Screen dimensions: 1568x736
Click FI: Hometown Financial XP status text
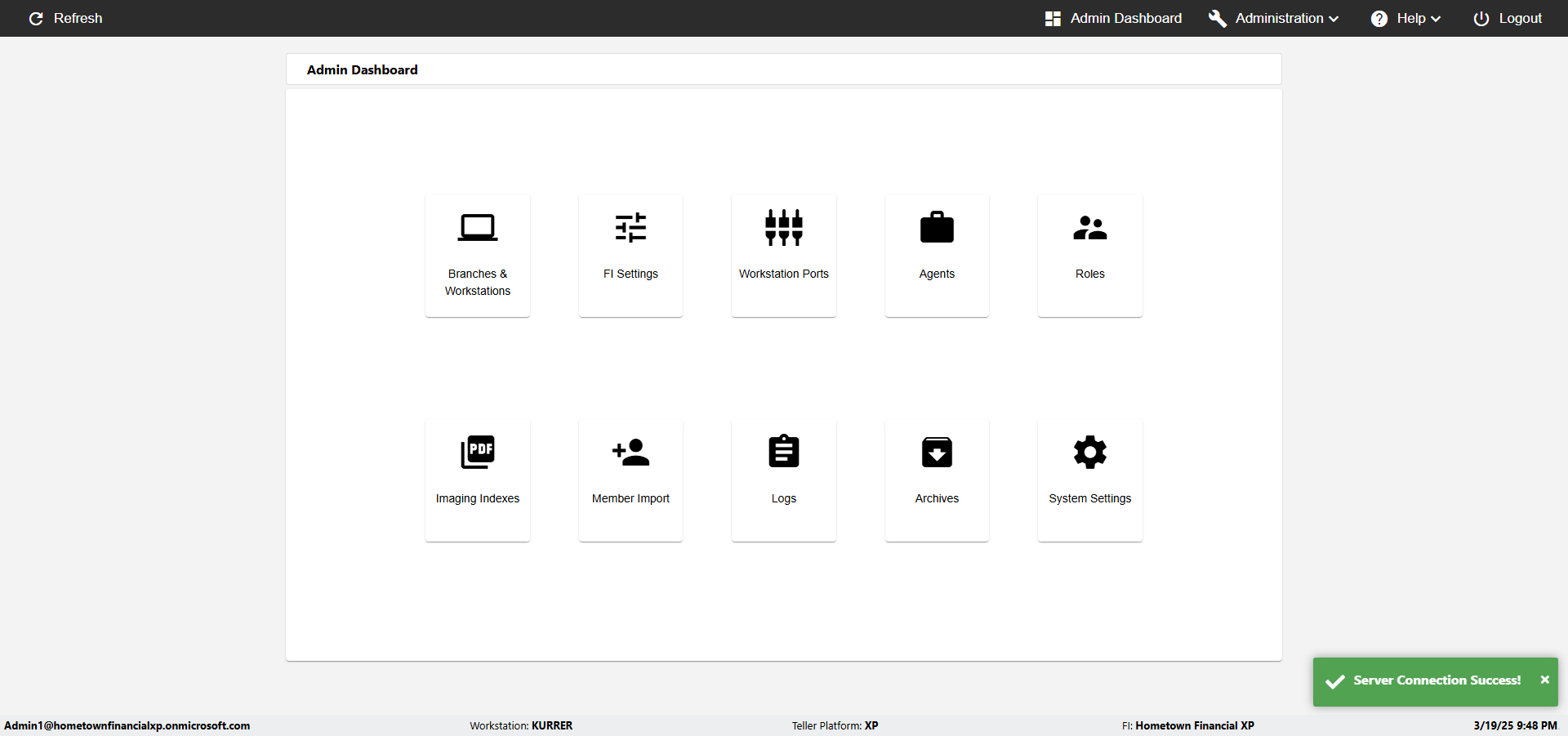[1188, 726]
